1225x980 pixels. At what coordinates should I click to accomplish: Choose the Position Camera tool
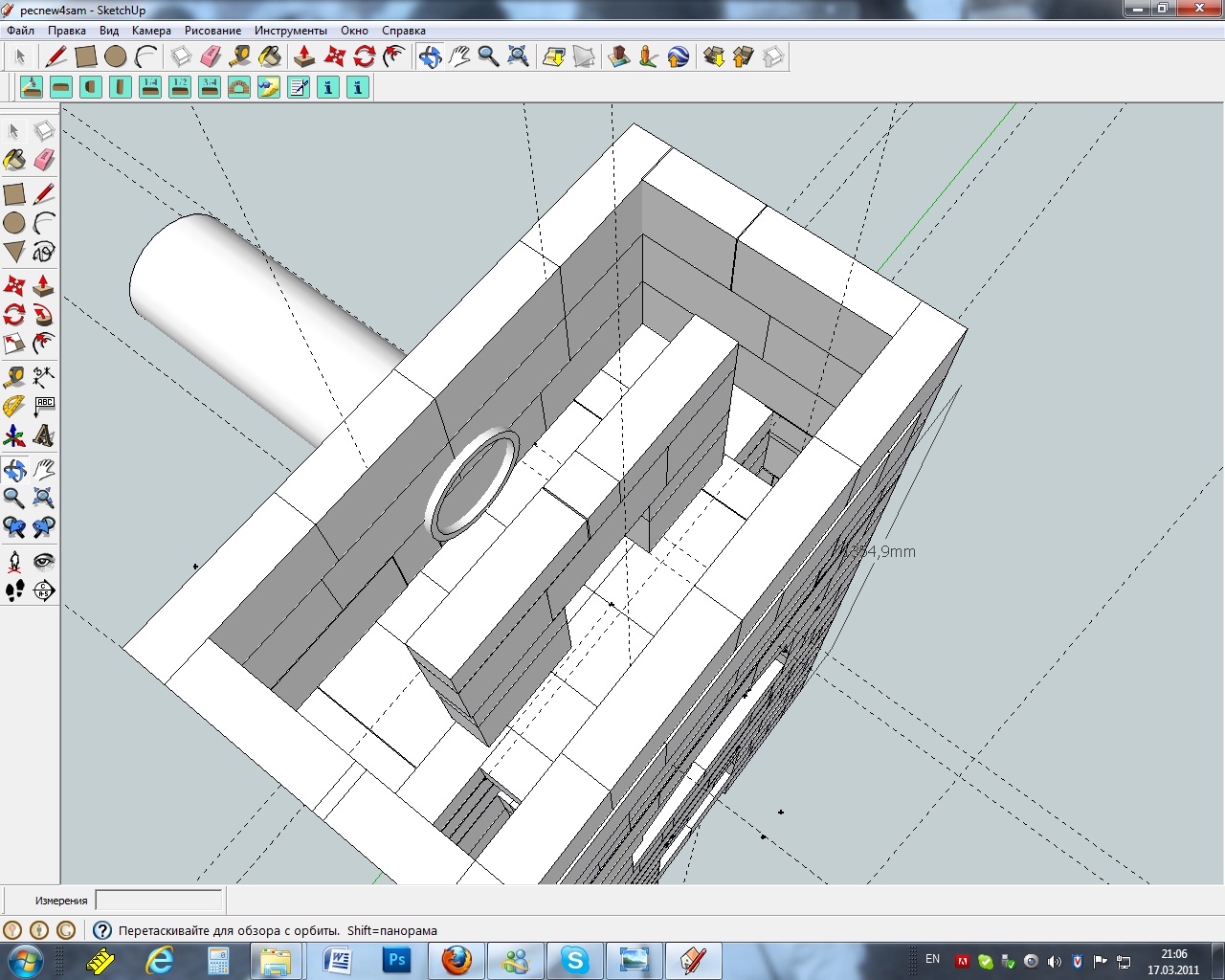14,561
